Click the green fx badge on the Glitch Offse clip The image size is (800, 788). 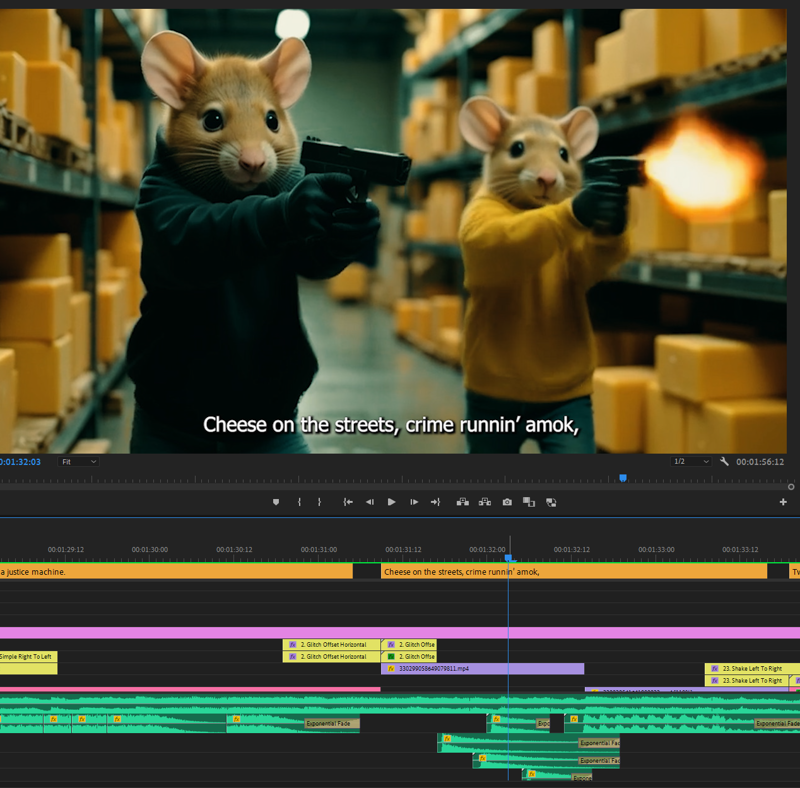pyautogui.click(x=391, y=656)
